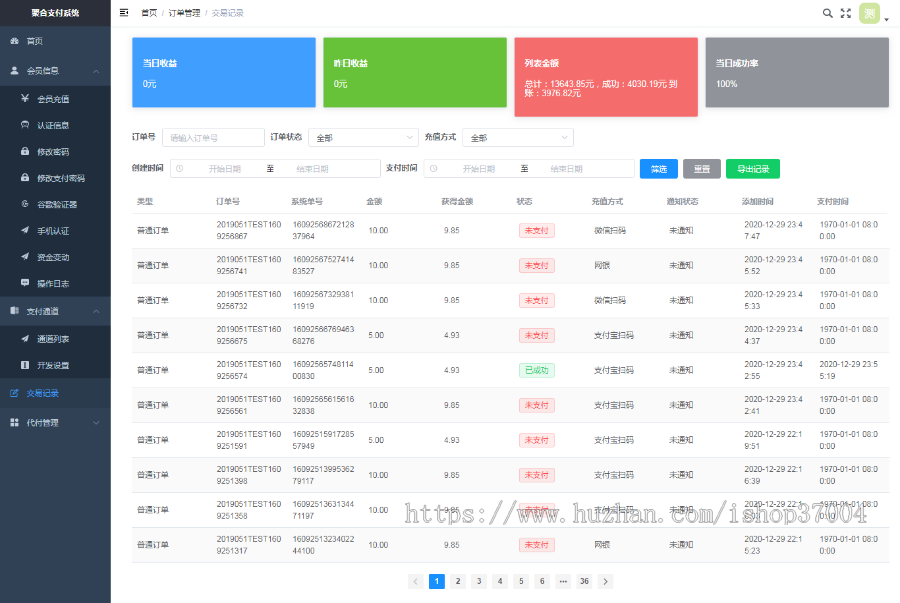The image size is (900, 603).
Task: Click the green 导出记录 export button
Action: [752, 169]
